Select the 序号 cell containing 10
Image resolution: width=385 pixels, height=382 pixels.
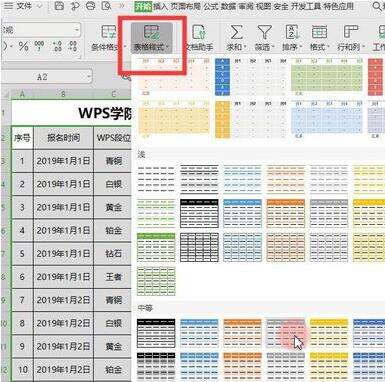click(x=22, y=369)
